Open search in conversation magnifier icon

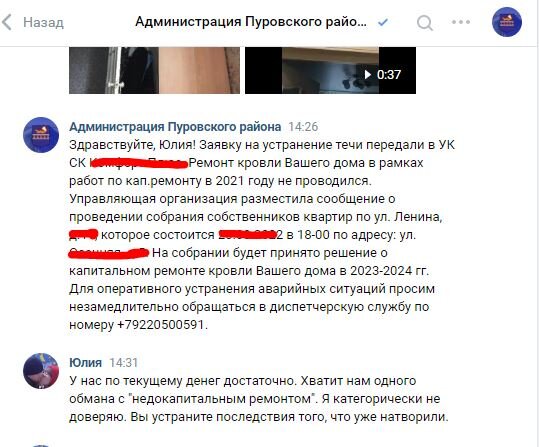click(425, 23)
